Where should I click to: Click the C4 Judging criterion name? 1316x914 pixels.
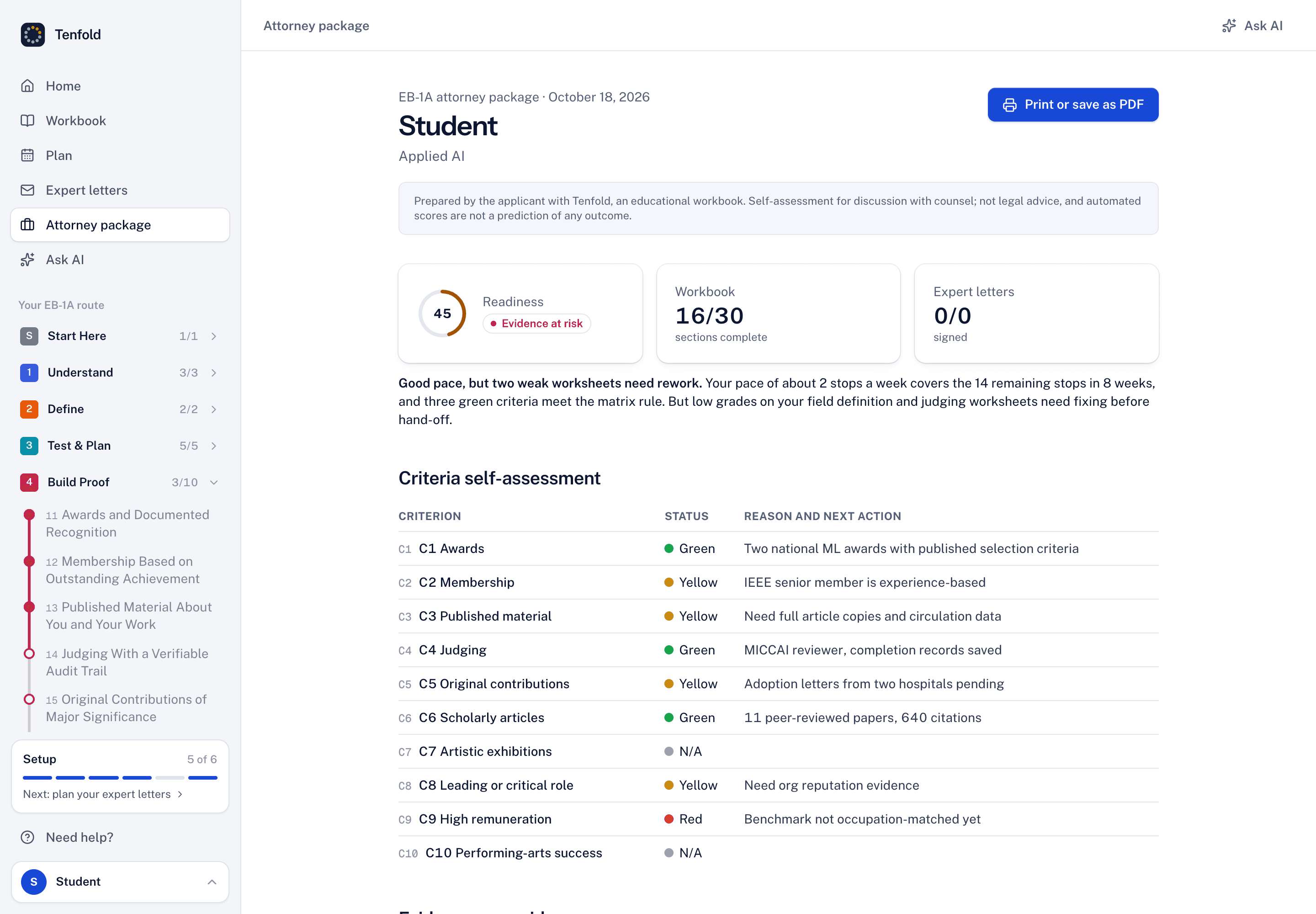(452, 650)
